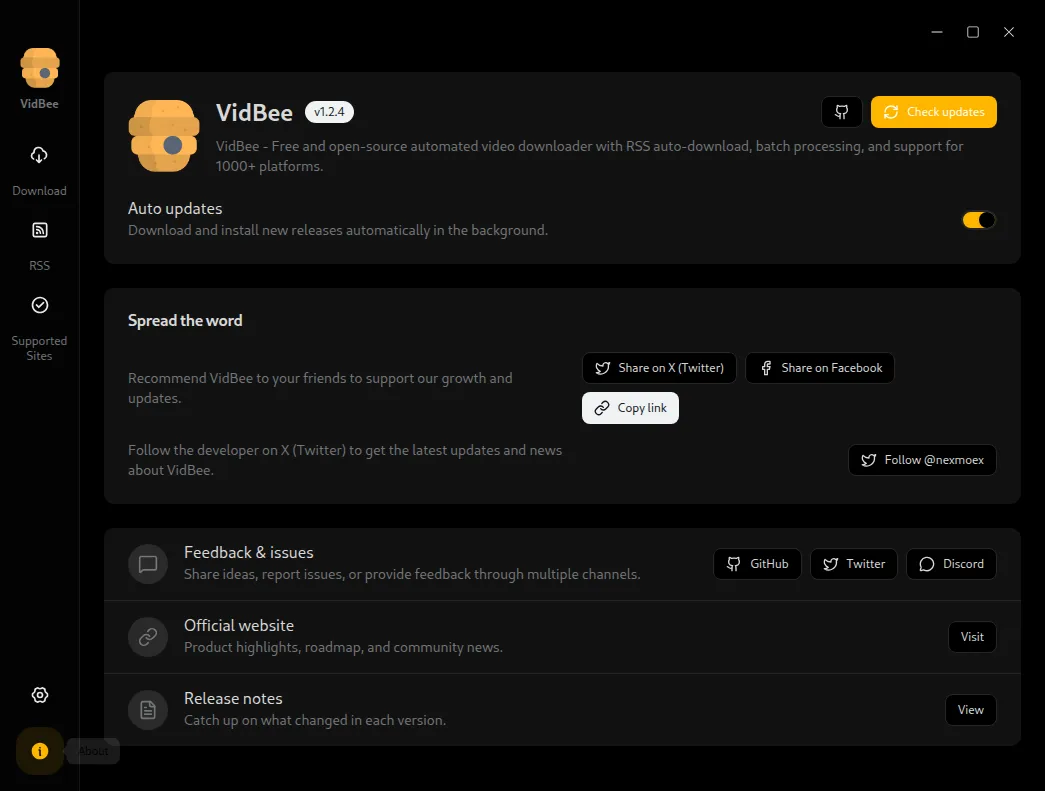The image size is (1045, 791).
Task: Select the About info icon
Action: [40, 751]
